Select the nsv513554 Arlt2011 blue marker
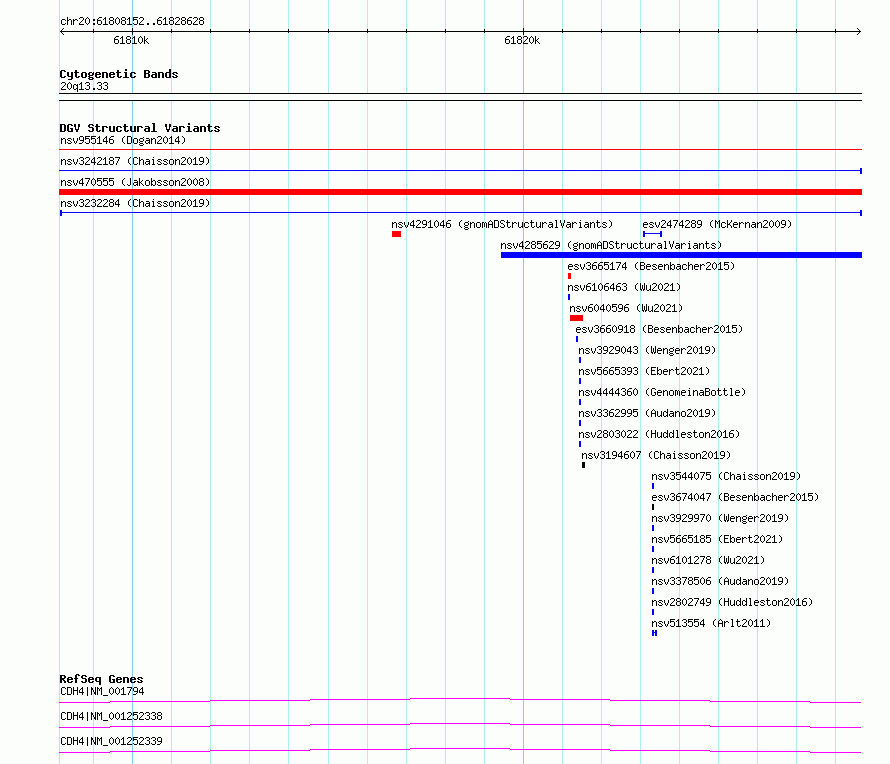 click(654, 633)
